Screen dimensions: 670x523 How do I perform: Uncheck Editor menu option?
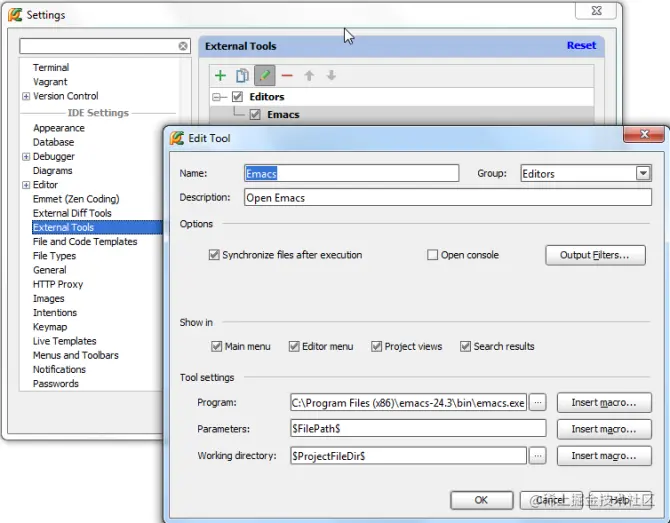click(294, 346)
